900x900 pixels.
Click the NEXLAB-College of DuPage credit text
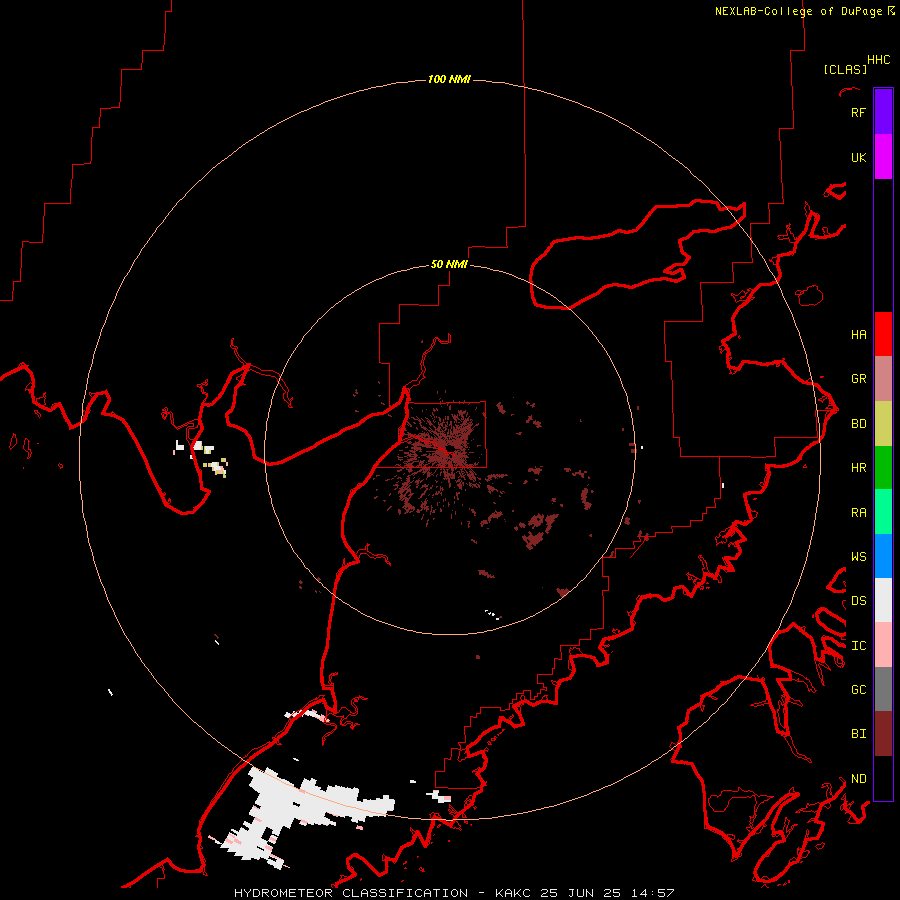pos(798,11)
